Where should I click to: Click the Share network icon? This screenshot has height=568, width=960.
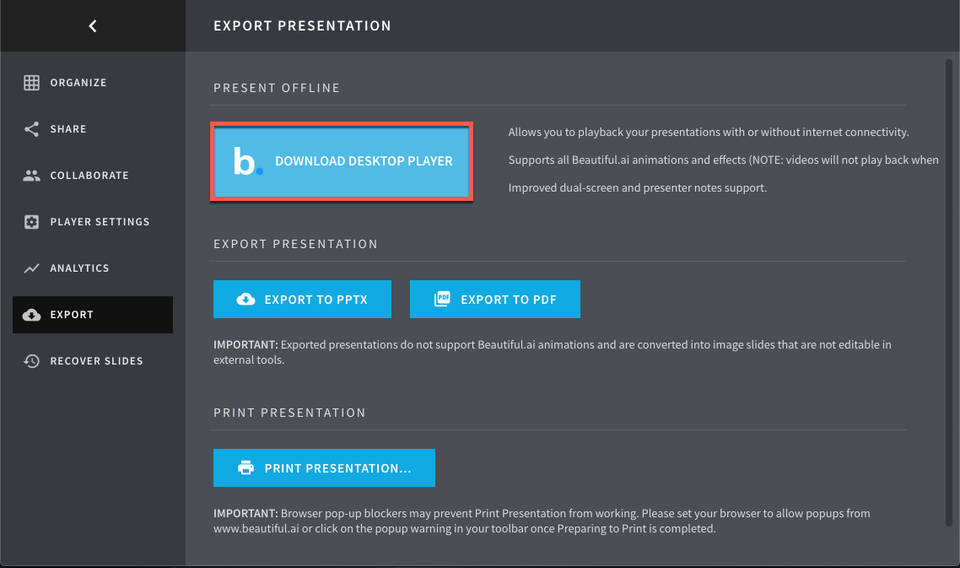(x=32, y=129)
